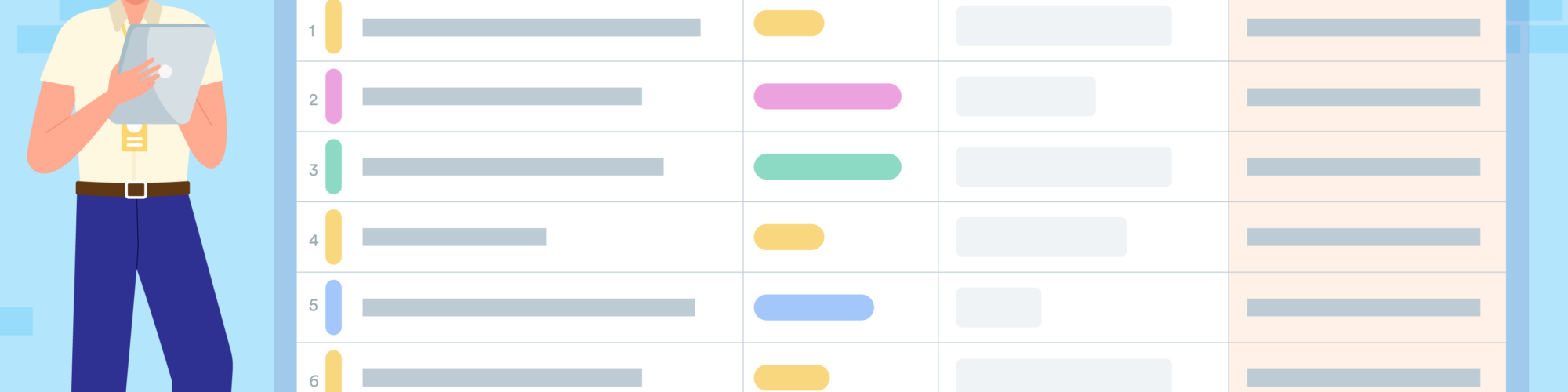Select the yellow status pill in row 1
The width and height of the screenshot is (1568, 392).
click(x=789, y=24)
